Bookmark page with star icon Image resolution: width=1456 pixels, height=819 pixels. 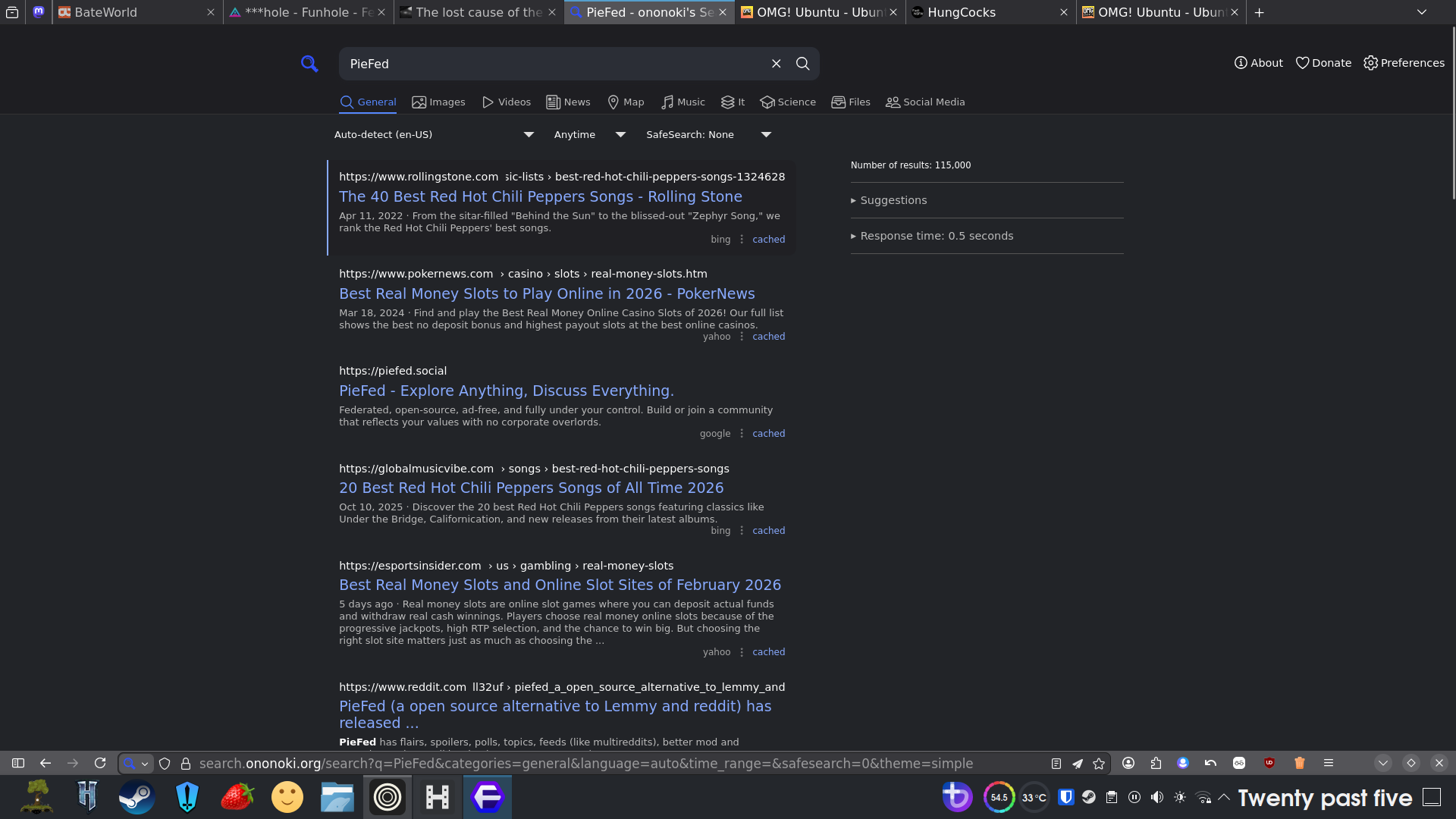click(1099, 764)
